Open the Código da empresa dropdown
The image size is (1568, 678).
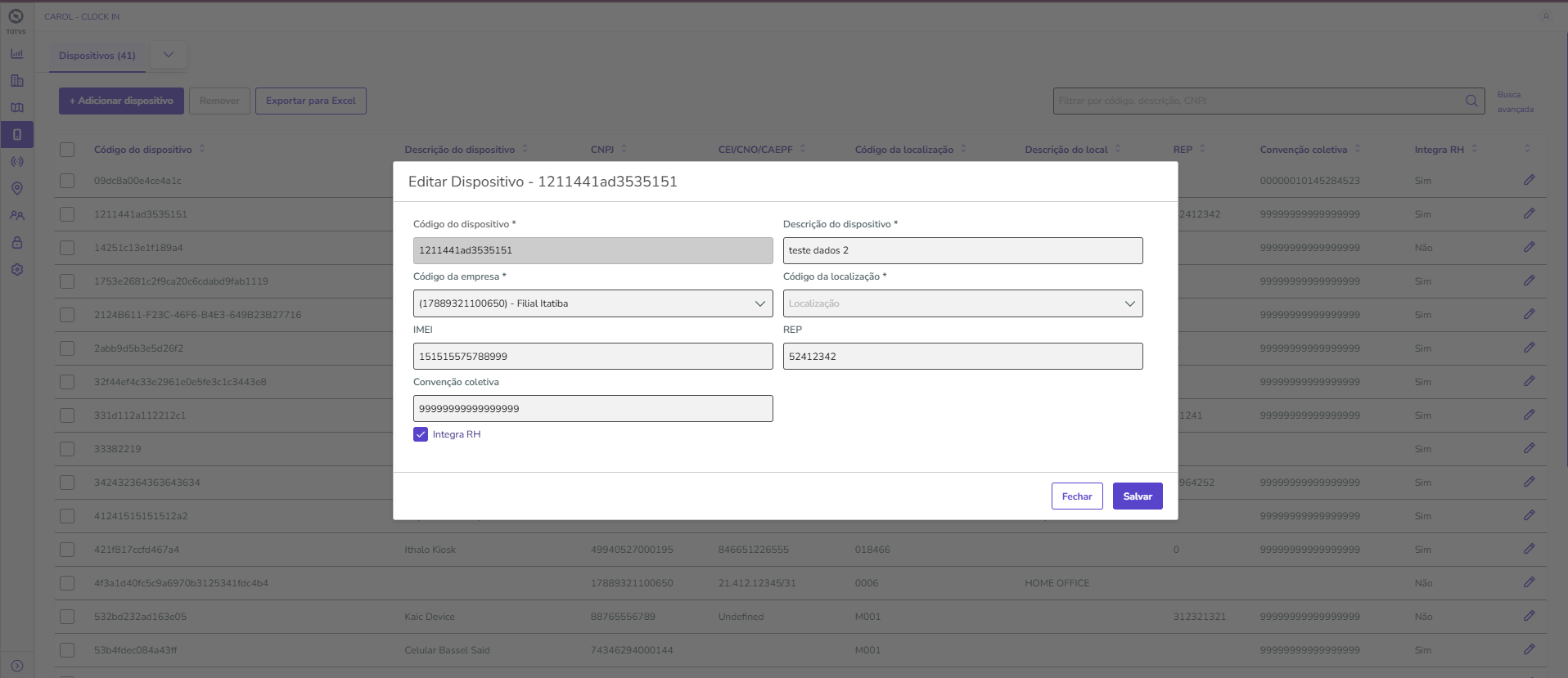coord(593,303)
